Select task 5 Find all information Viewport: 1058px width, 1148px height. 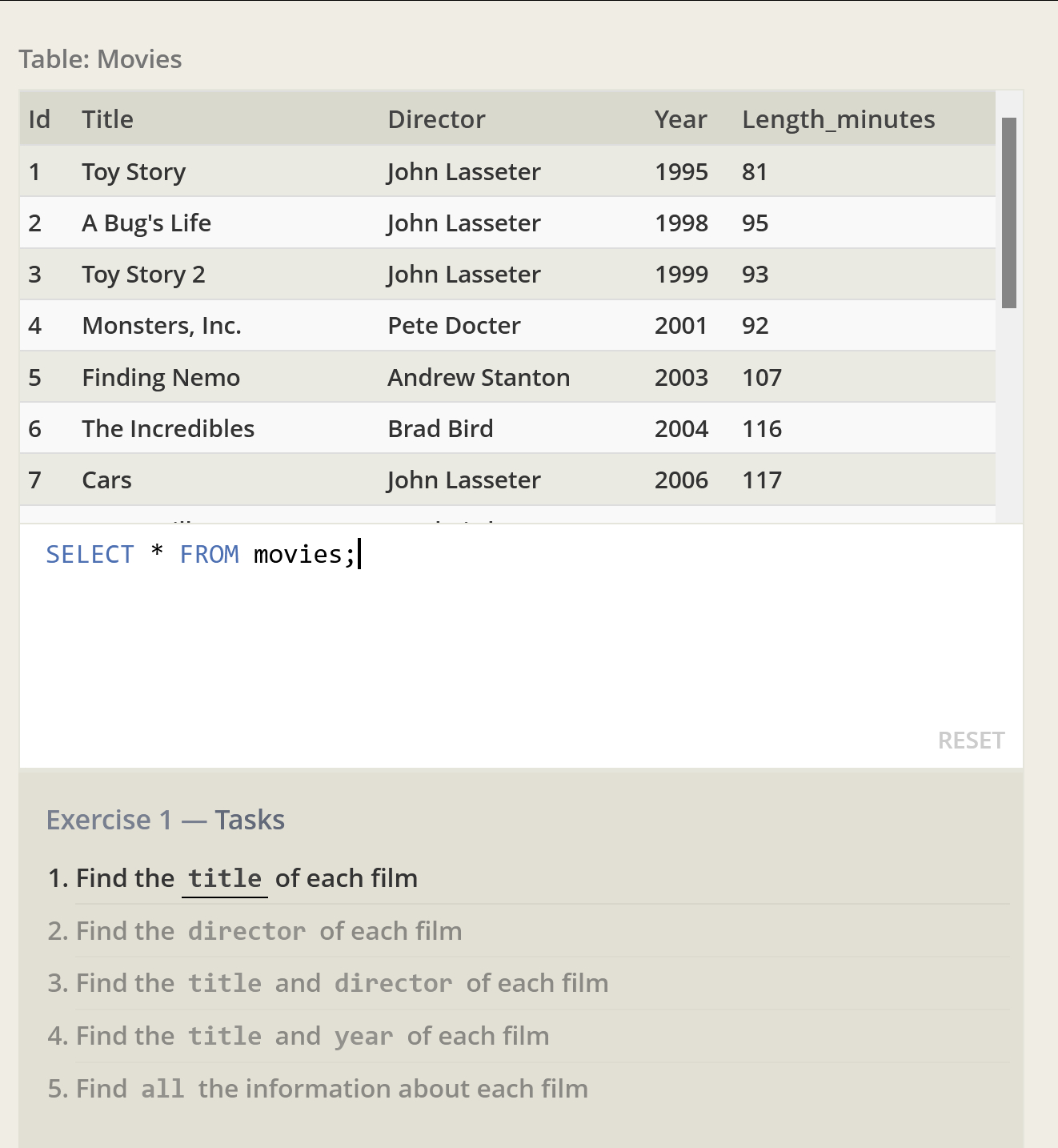tap(318, 1089)
